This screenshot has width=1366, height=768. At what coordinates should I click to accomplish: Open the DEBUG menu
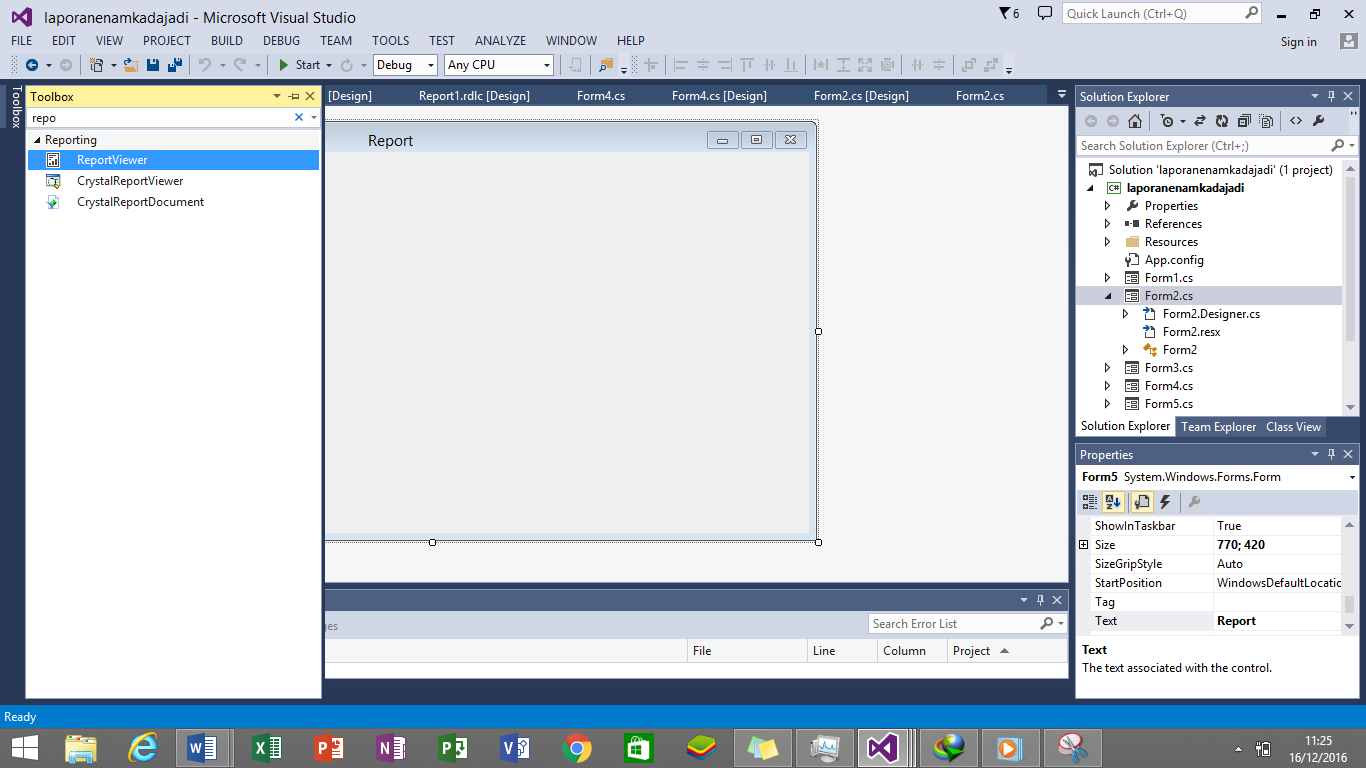[x=281, y=41]
